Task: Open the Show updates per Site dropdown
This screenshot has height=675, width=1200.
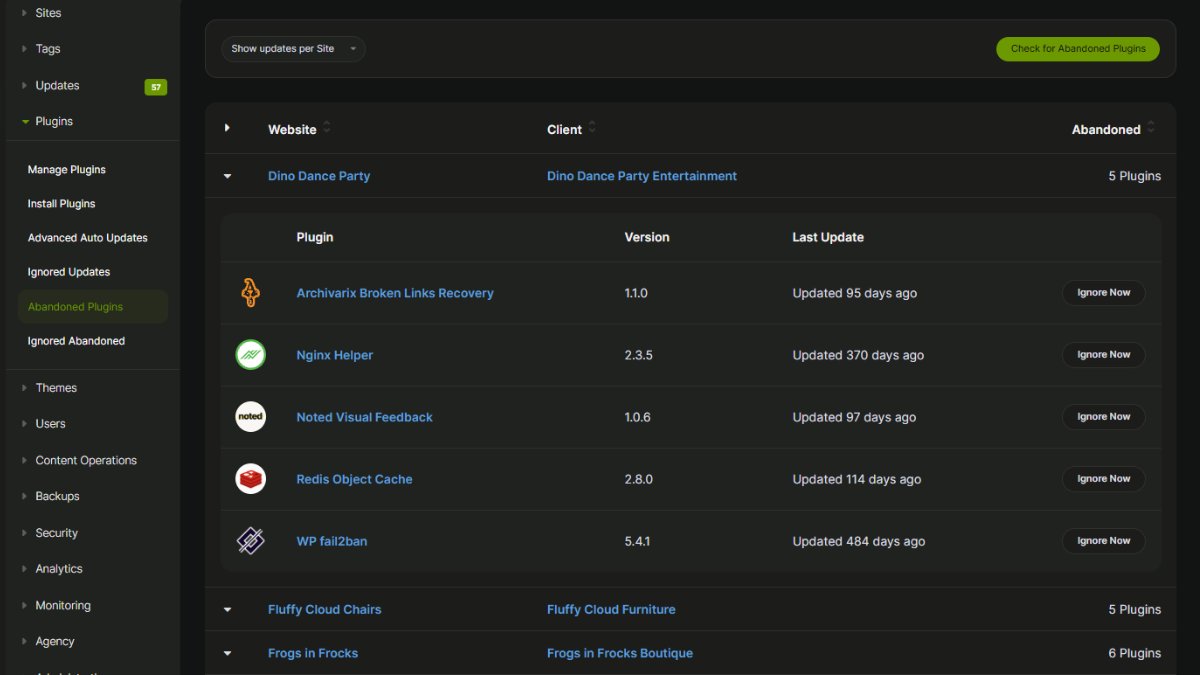Action: coord(293,49)
